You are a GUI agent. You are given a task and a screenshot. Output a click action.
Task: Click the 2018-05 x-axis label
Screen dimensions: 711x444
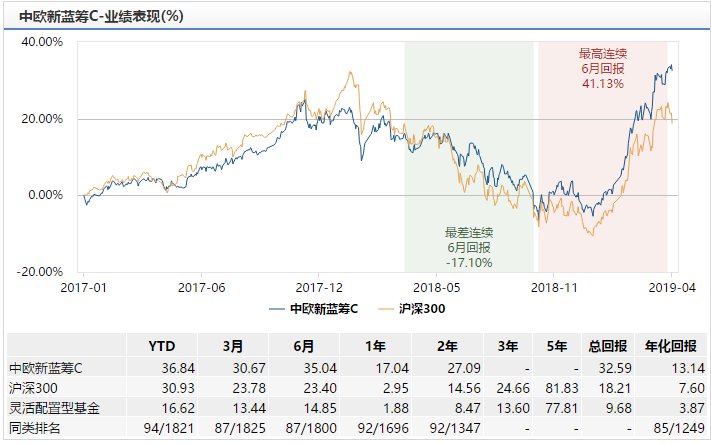(437, 288)
